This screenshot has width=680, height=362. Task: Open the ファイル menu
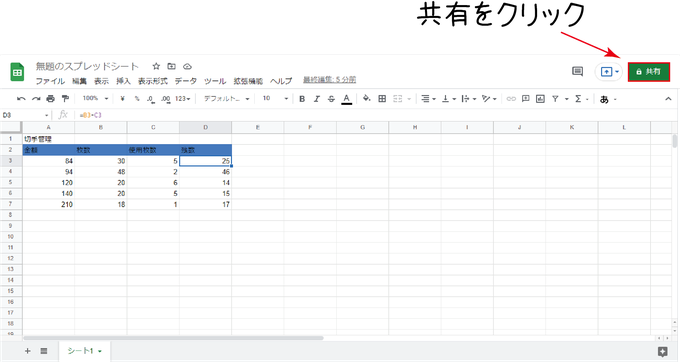coord(50,81)
